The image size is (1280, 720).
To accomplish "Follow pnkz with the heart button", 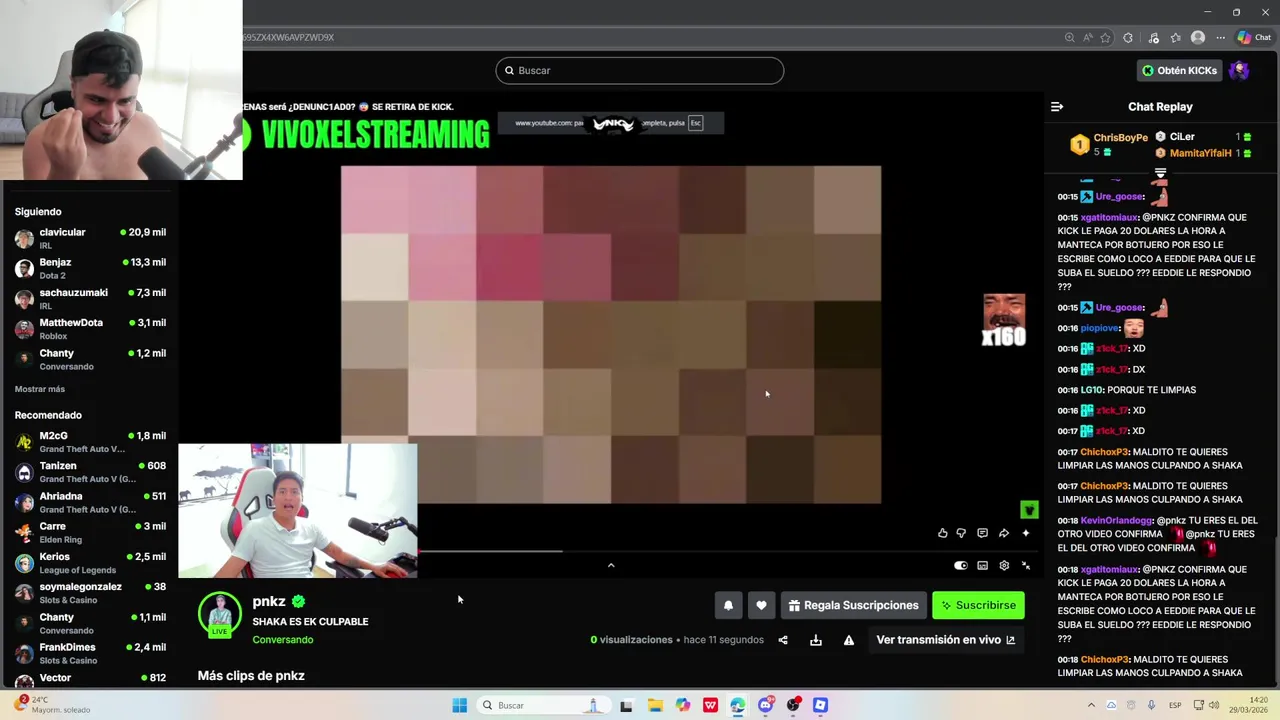I will pos(761,605).
